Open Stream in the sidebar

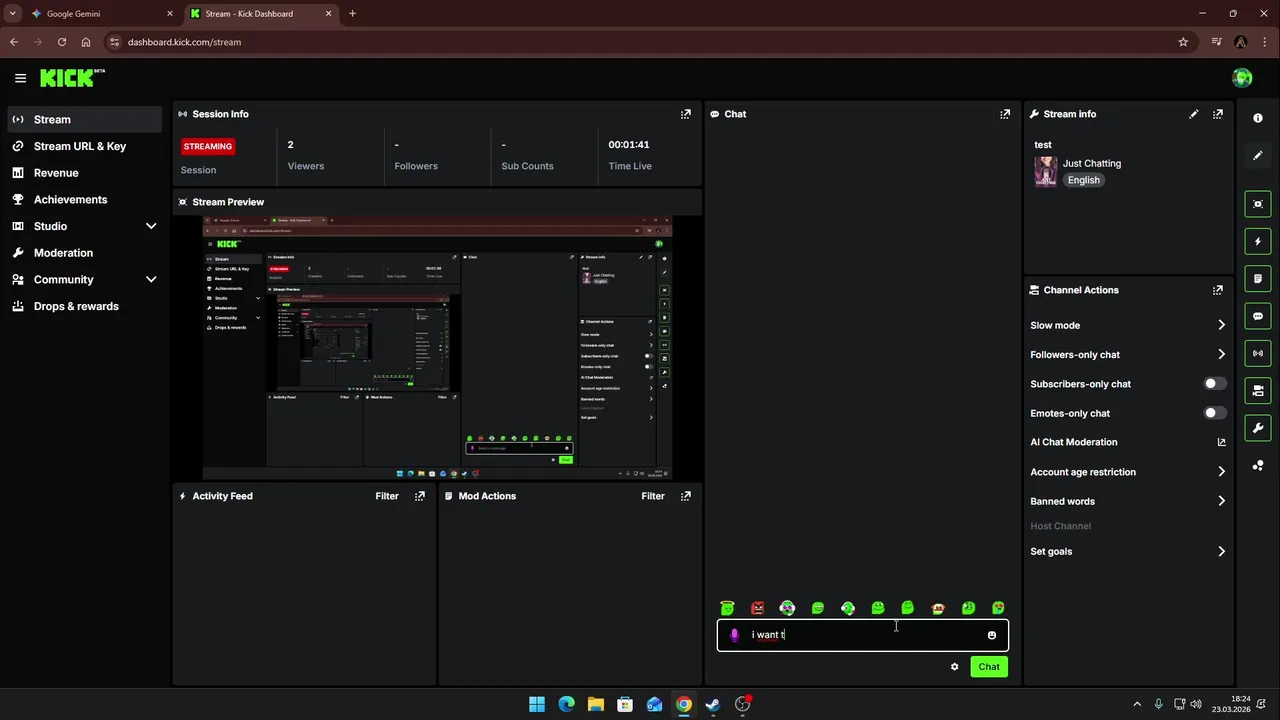84,119
